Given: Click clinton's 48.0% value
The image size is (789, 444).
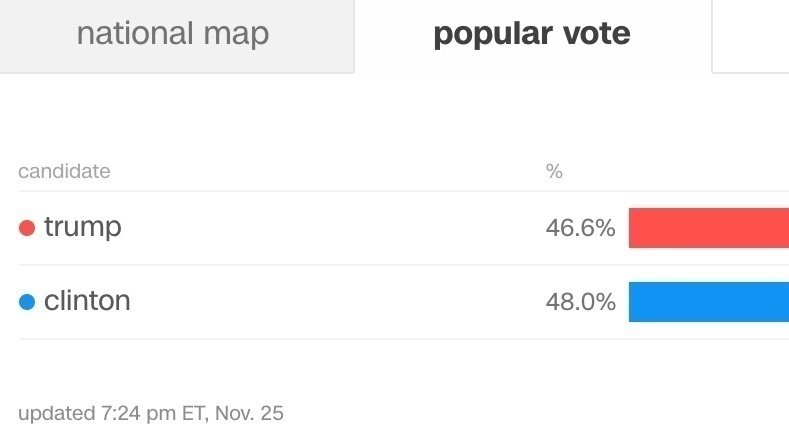Looking at the screenshot, I should [x=581, y=302].
